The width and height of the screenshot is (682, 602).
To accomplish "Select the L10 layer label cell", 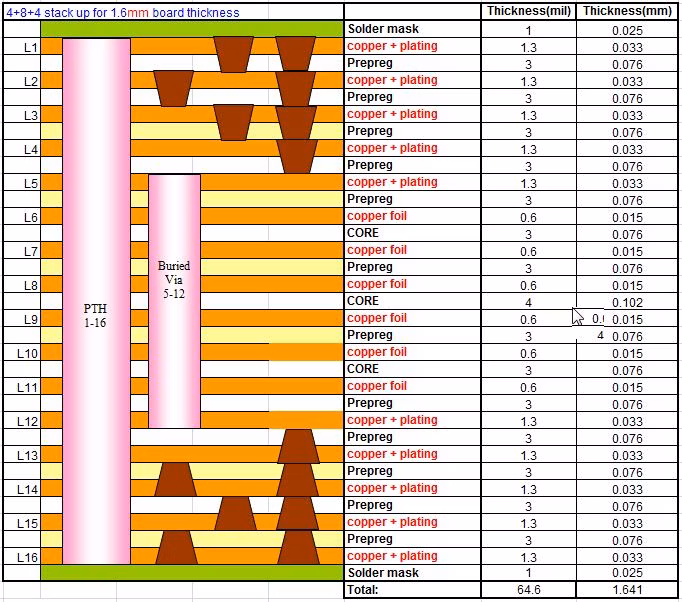I will 22,353.
